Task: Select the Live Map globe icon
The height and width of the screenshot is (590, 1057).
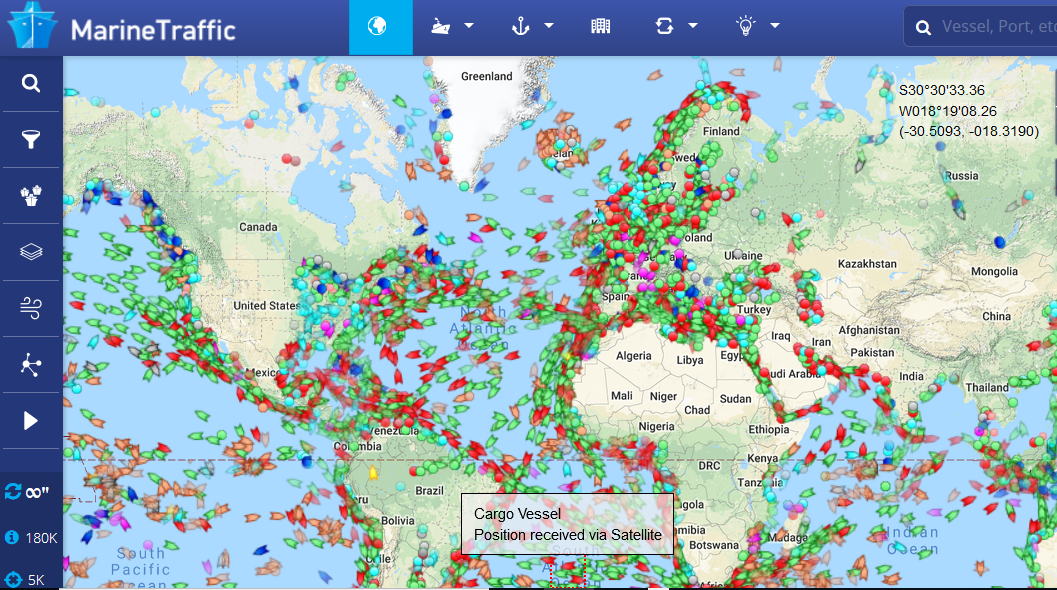Action: pos(378,26)
